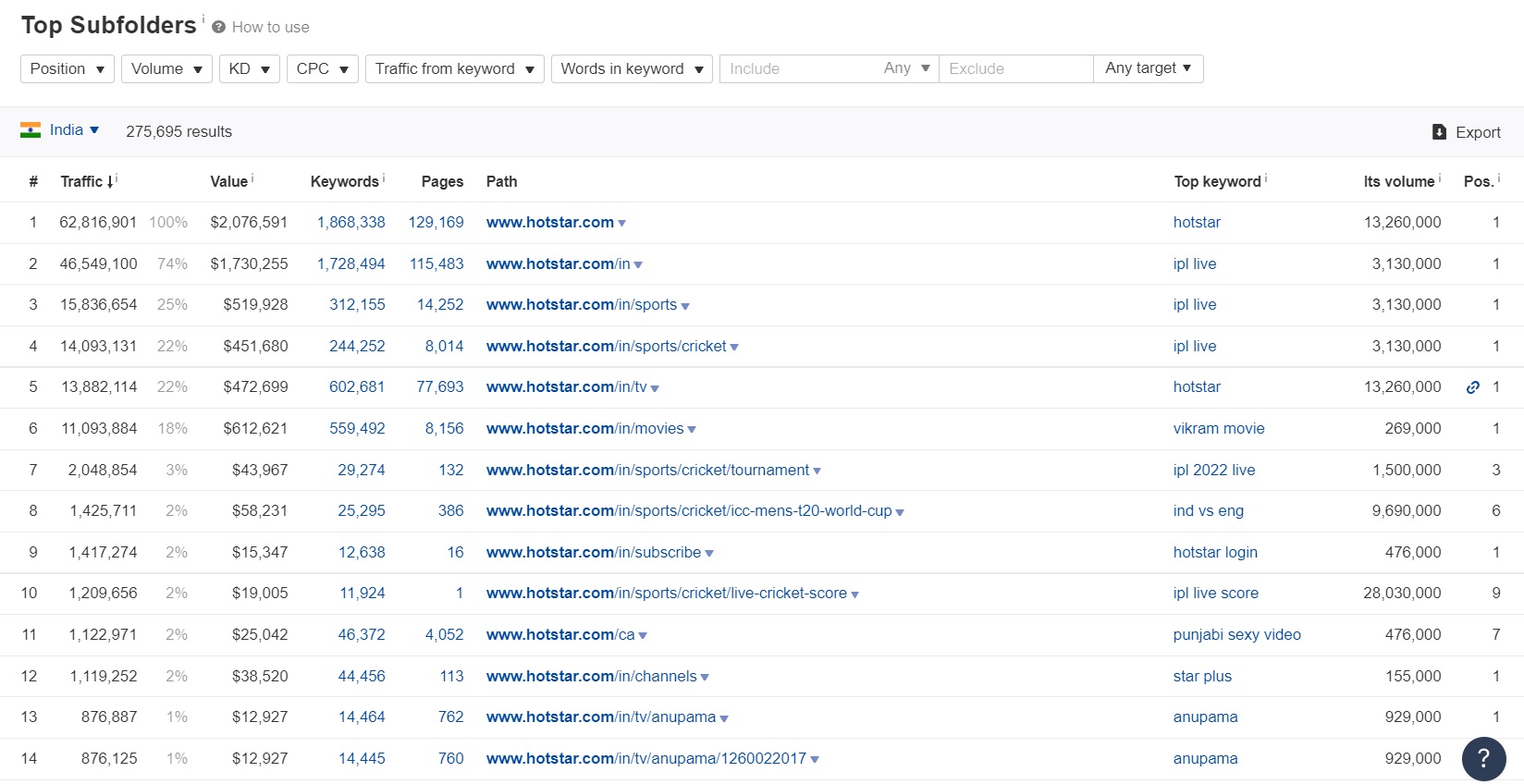Expand www.hotstar.com/ca path arrow
The width and height of the screenshot is (1524, 784).
tap(643, 636)
